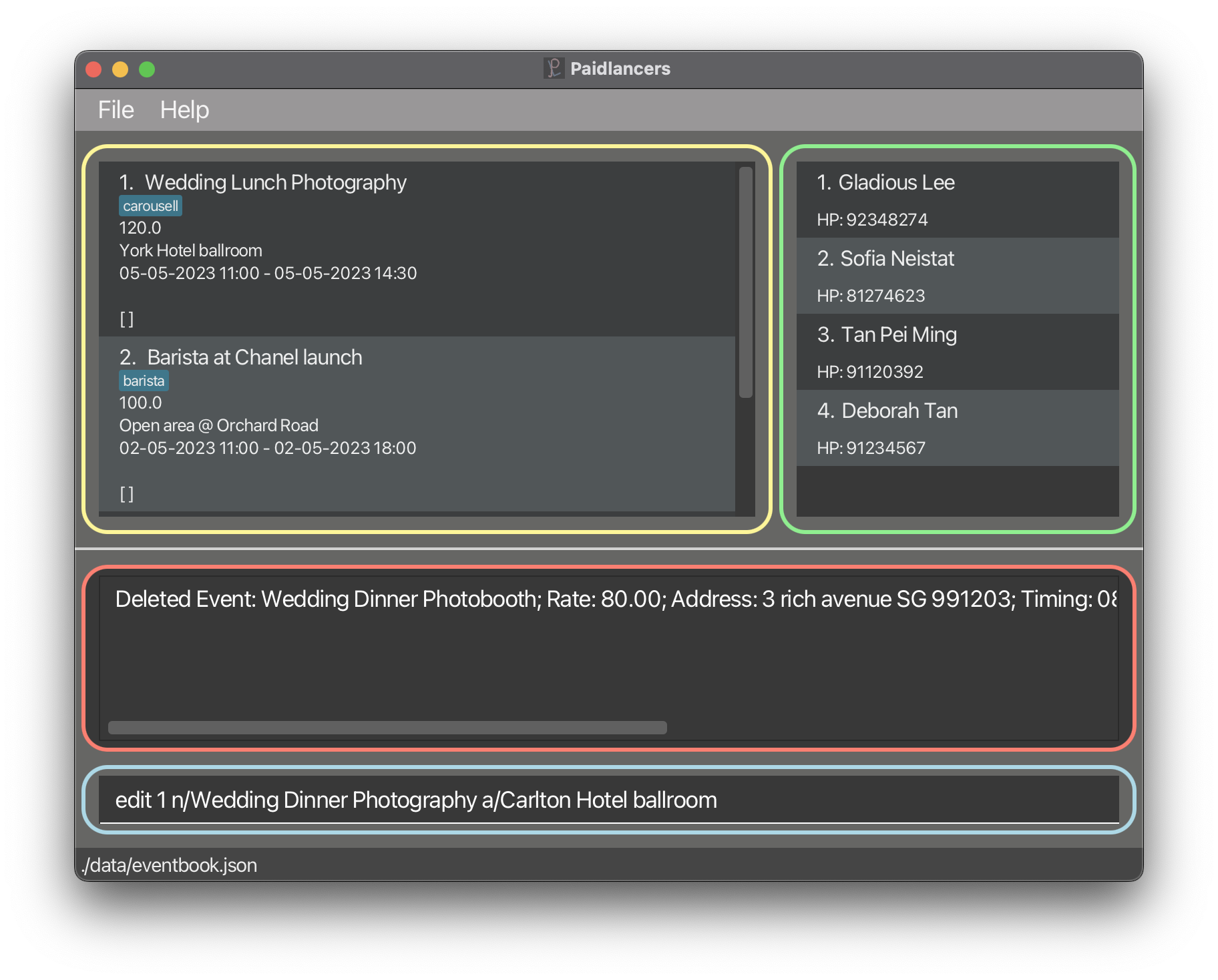Click the rate value 120.0
The image size is (1218, 980).
(140, 228)
